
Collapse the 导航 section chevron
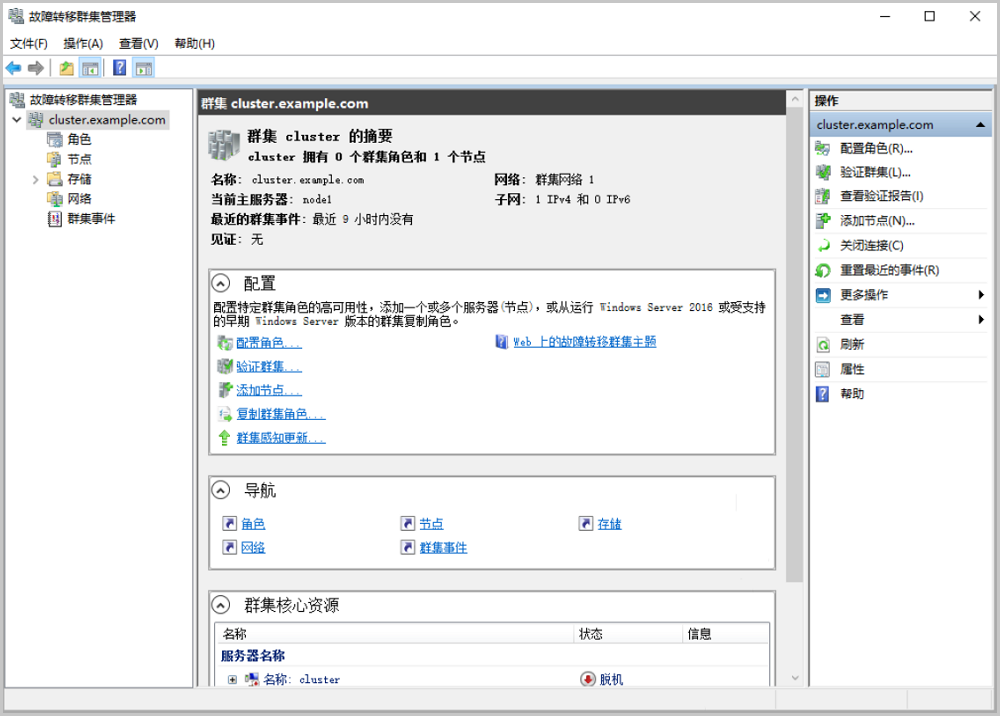coord(221,490)
